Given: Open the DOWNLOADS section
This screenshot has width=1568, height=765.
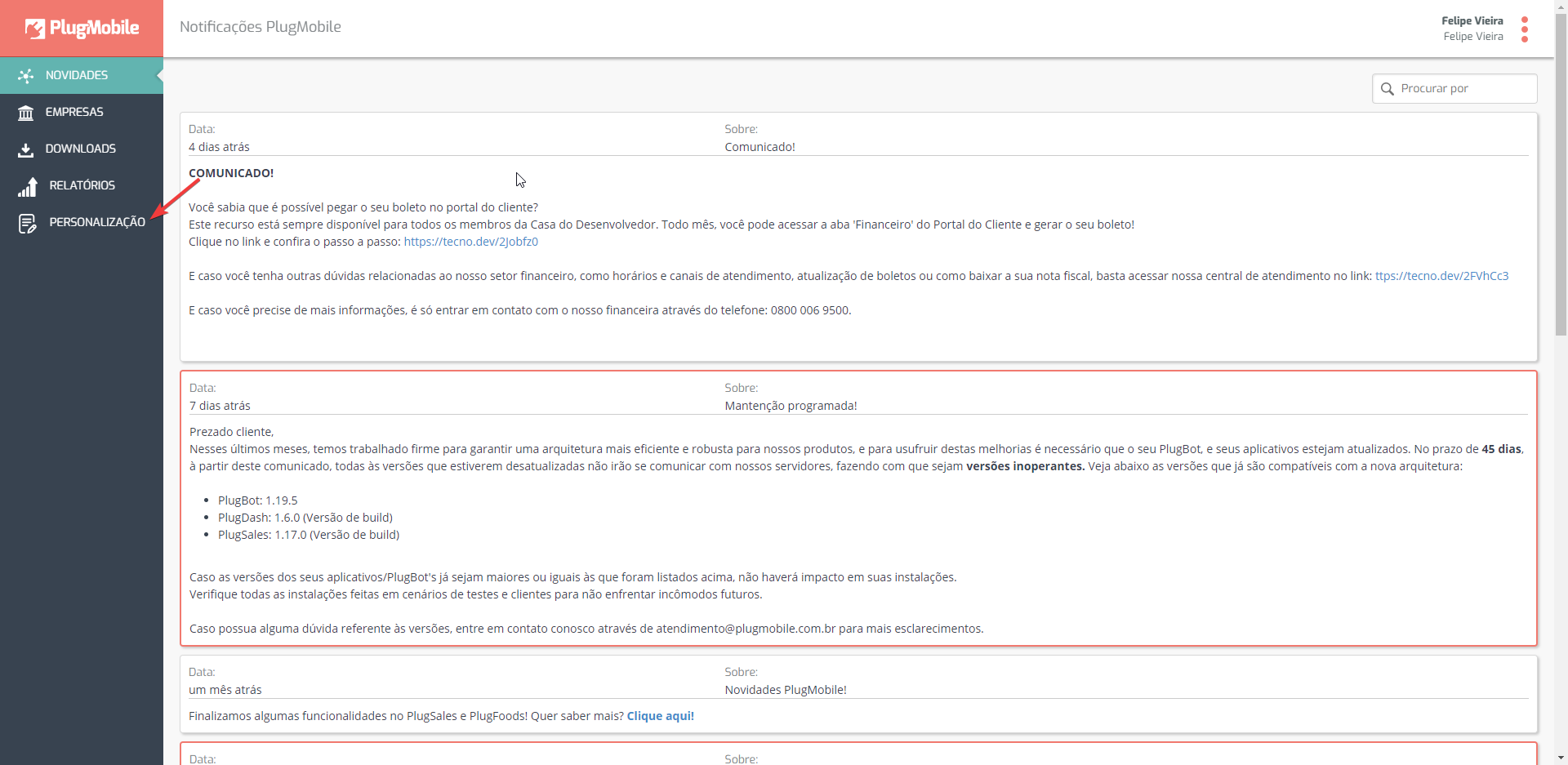Looking at the screenshot, I should tap(82, 149).
